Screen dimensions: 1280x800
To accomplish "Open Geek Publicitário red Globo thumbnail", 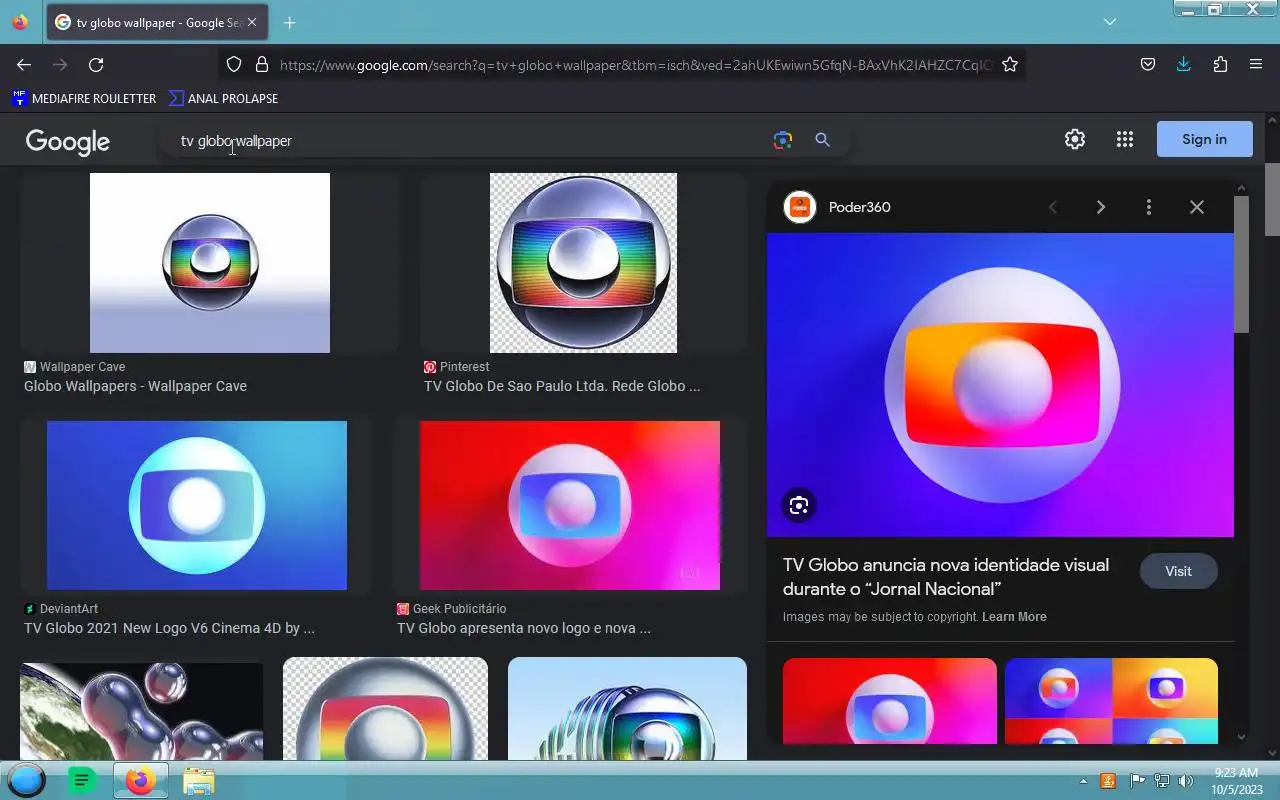I will [x=570, y=505].
